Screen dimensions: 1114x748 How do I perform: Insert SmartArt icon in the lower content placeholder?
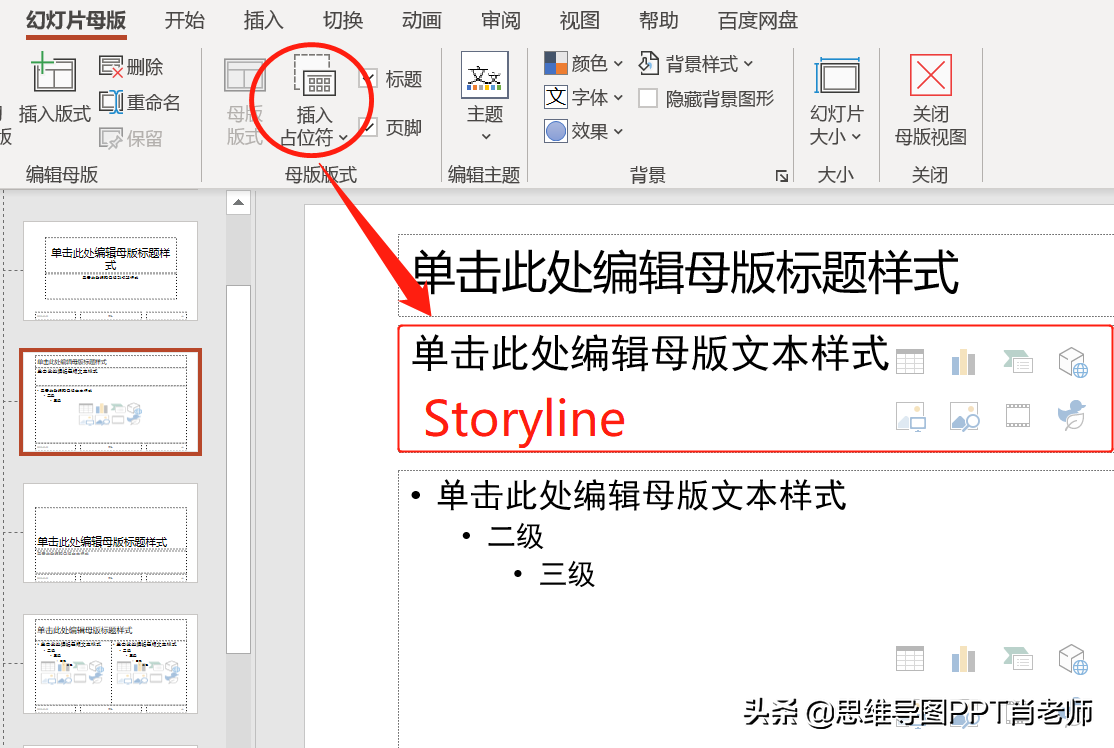1017,658
